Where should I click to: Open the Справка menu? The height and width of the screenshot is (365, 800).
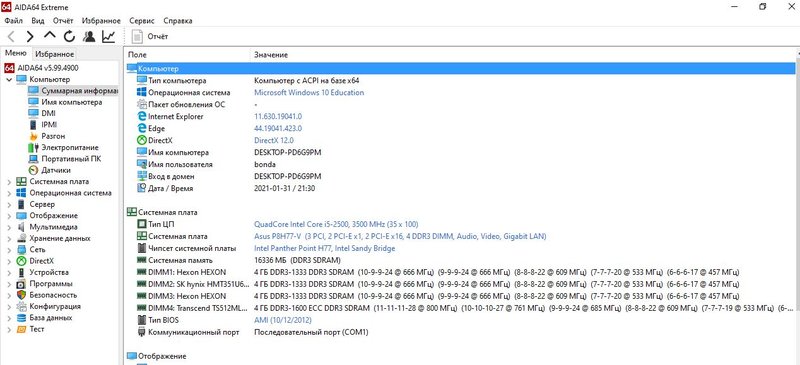pyautogui.click(x=178, y=21)
